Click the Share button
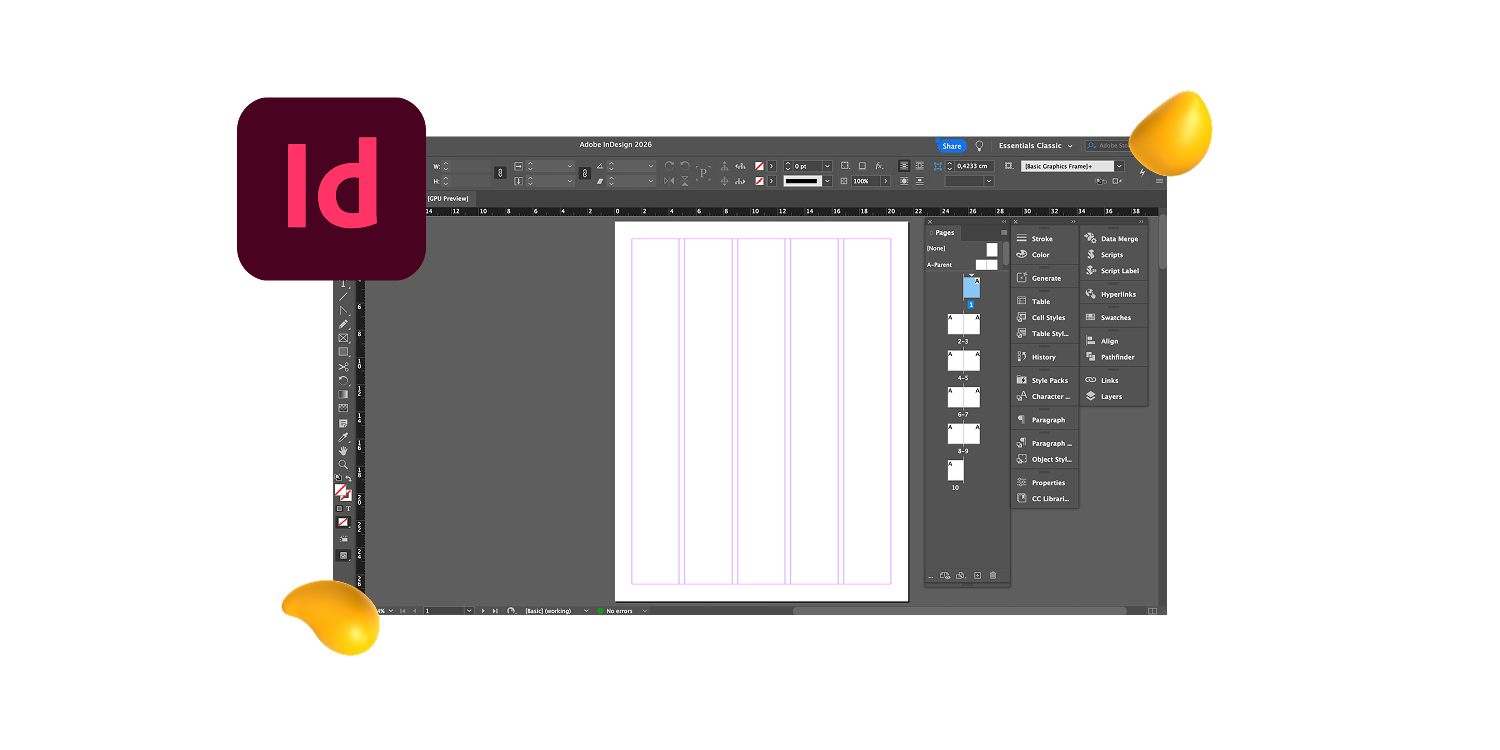The width and height of the screenshot is (1500, 750). 951,146
